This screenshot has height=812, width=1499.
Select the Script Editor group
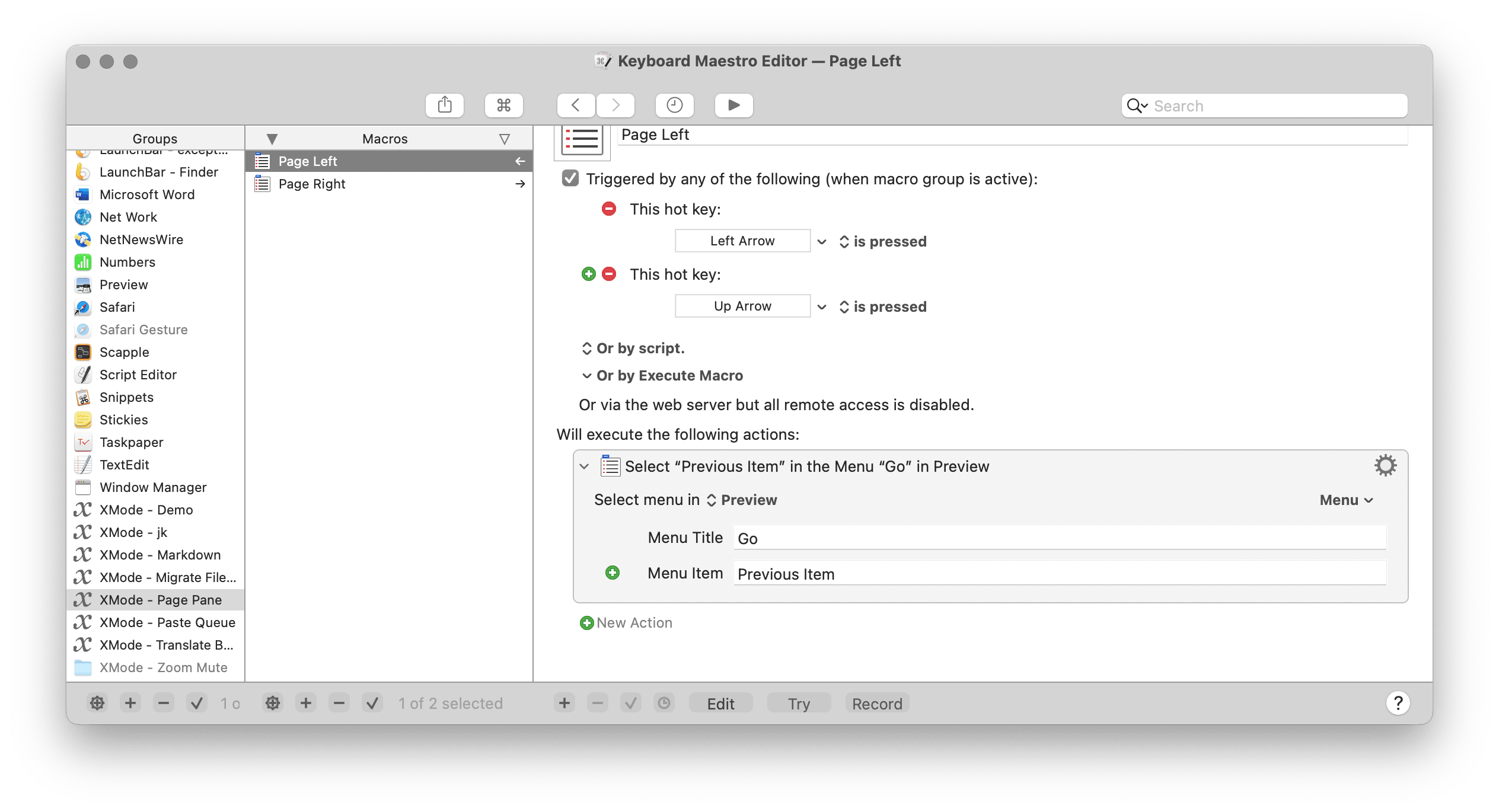138,375
